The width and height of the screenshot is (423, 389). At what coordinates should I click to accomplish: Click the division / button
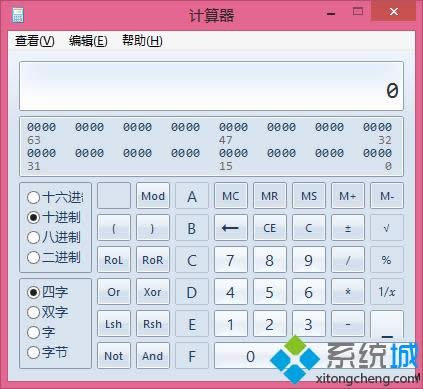pyautogui.click(x=348, y=260)
